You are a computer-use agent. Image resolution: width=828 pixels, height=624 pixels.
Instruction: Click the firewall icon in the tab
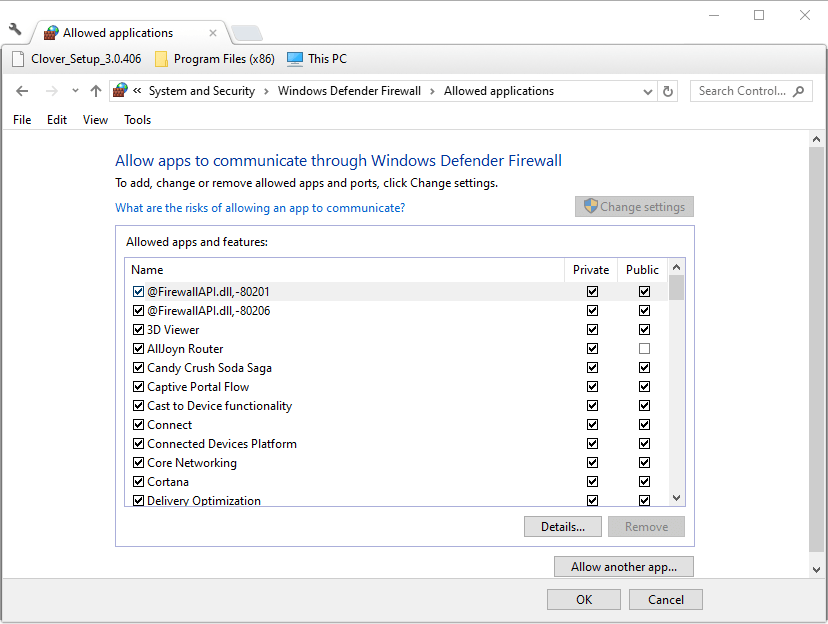(51, 33)
